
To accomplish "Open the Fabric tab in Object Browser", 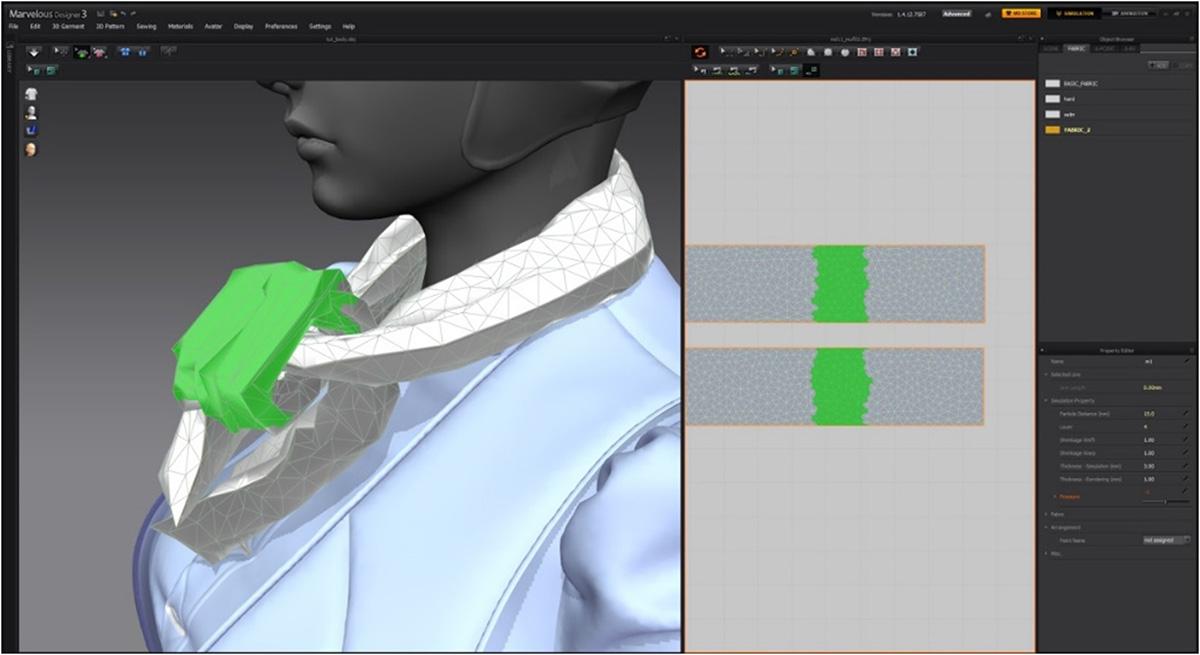I will coord(1076,47).
